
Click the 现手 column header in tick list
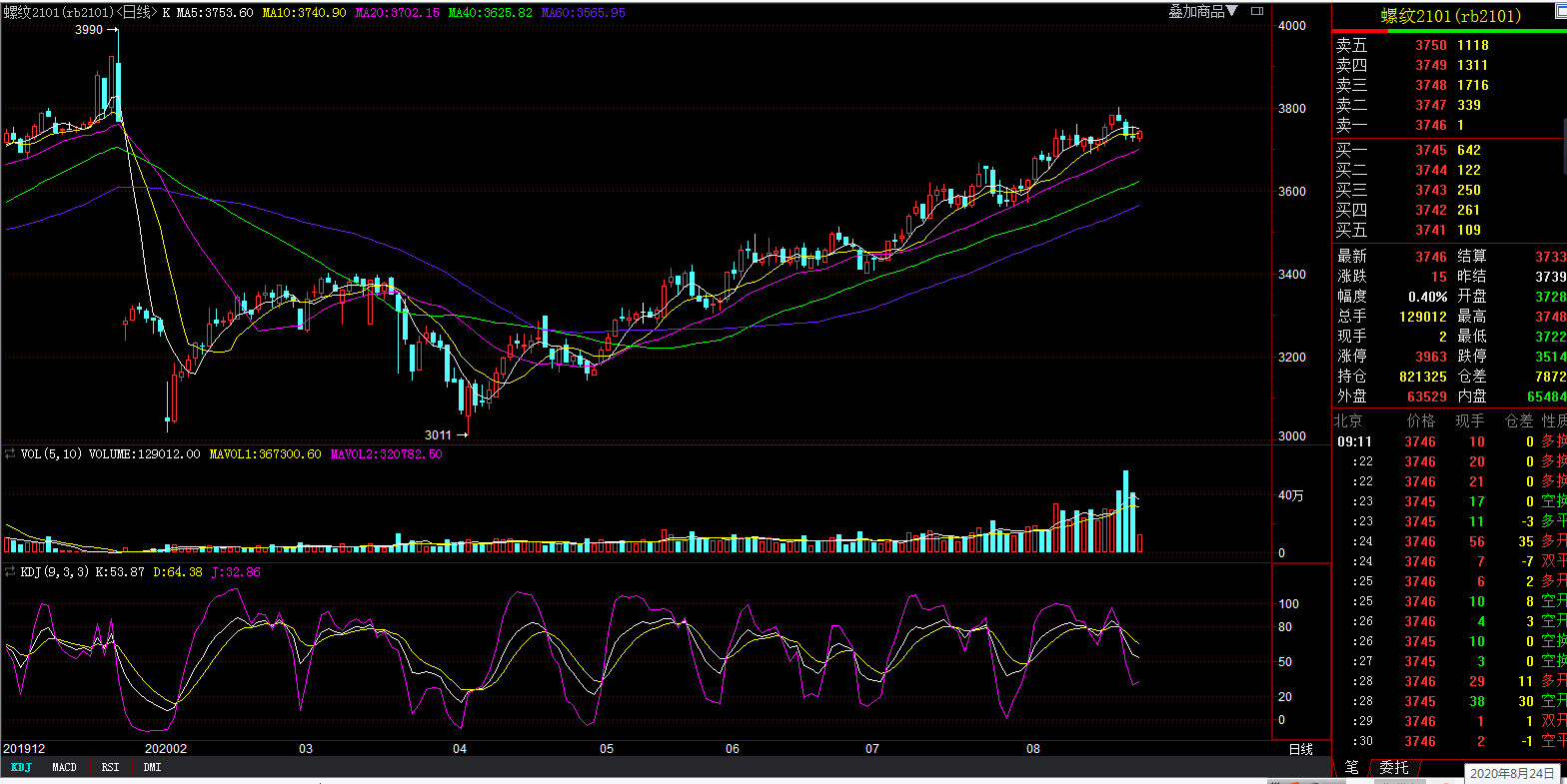(1470, 421)
